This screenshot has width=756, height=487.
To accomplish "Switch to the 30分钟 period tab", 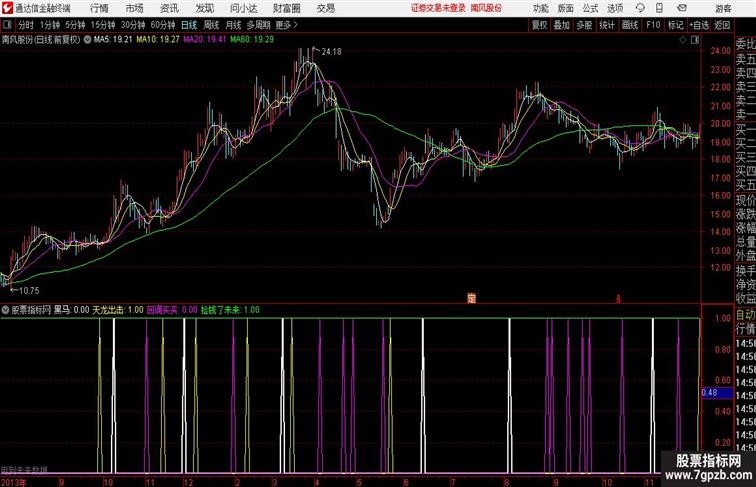I will (x=133, y=25).
